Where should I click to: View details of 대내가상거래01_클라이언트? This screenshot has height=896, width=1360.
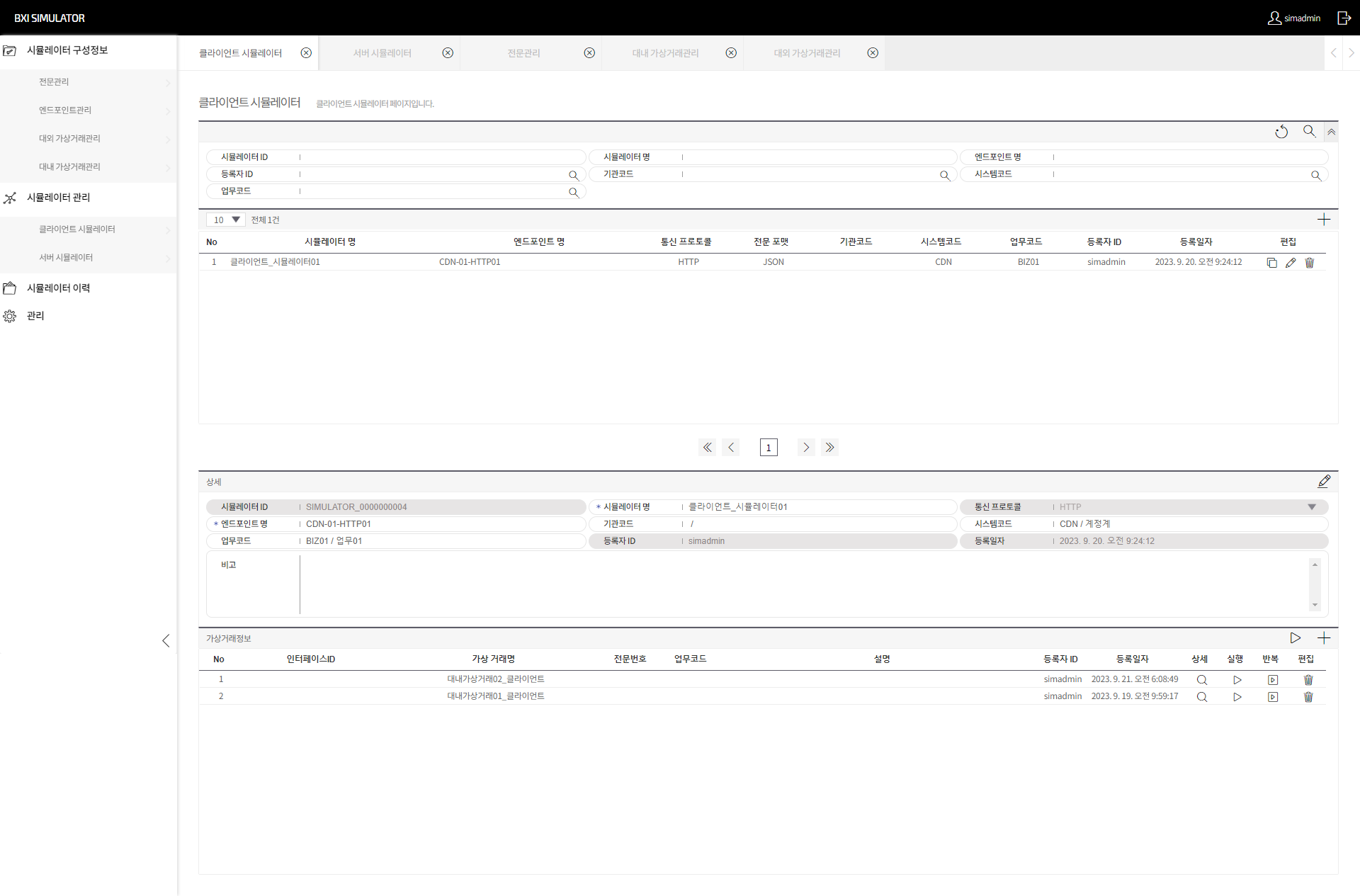coord(1202,697)
